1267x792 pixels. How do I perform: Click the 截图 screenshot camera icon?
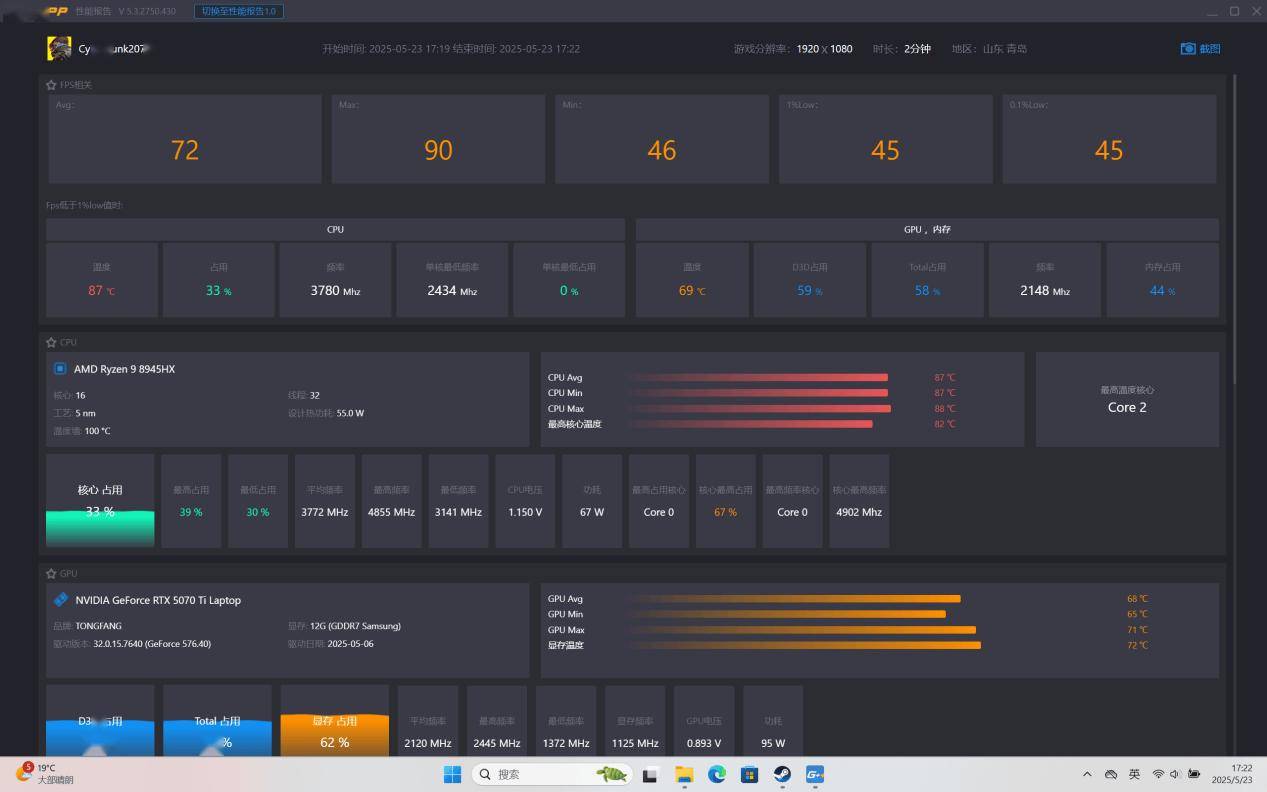[x=1188, y=49]
